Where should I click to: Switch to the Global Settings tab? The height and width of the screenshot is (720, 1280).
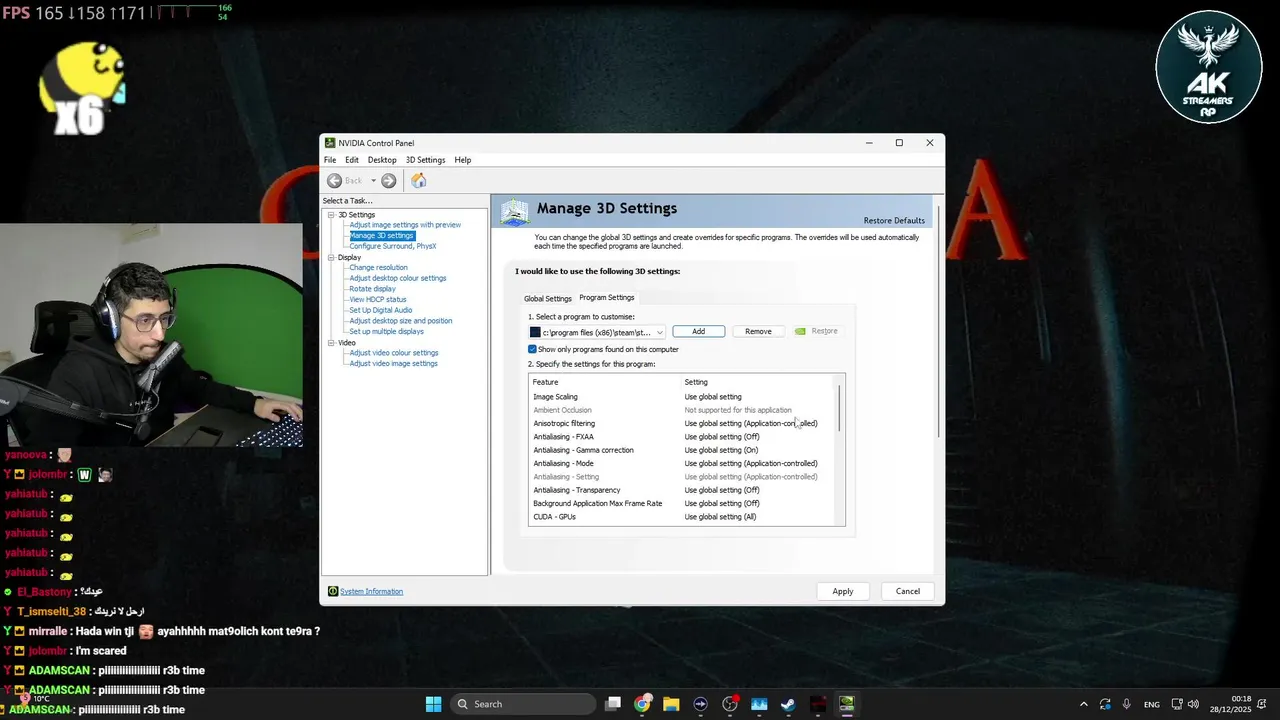[548, 298]
